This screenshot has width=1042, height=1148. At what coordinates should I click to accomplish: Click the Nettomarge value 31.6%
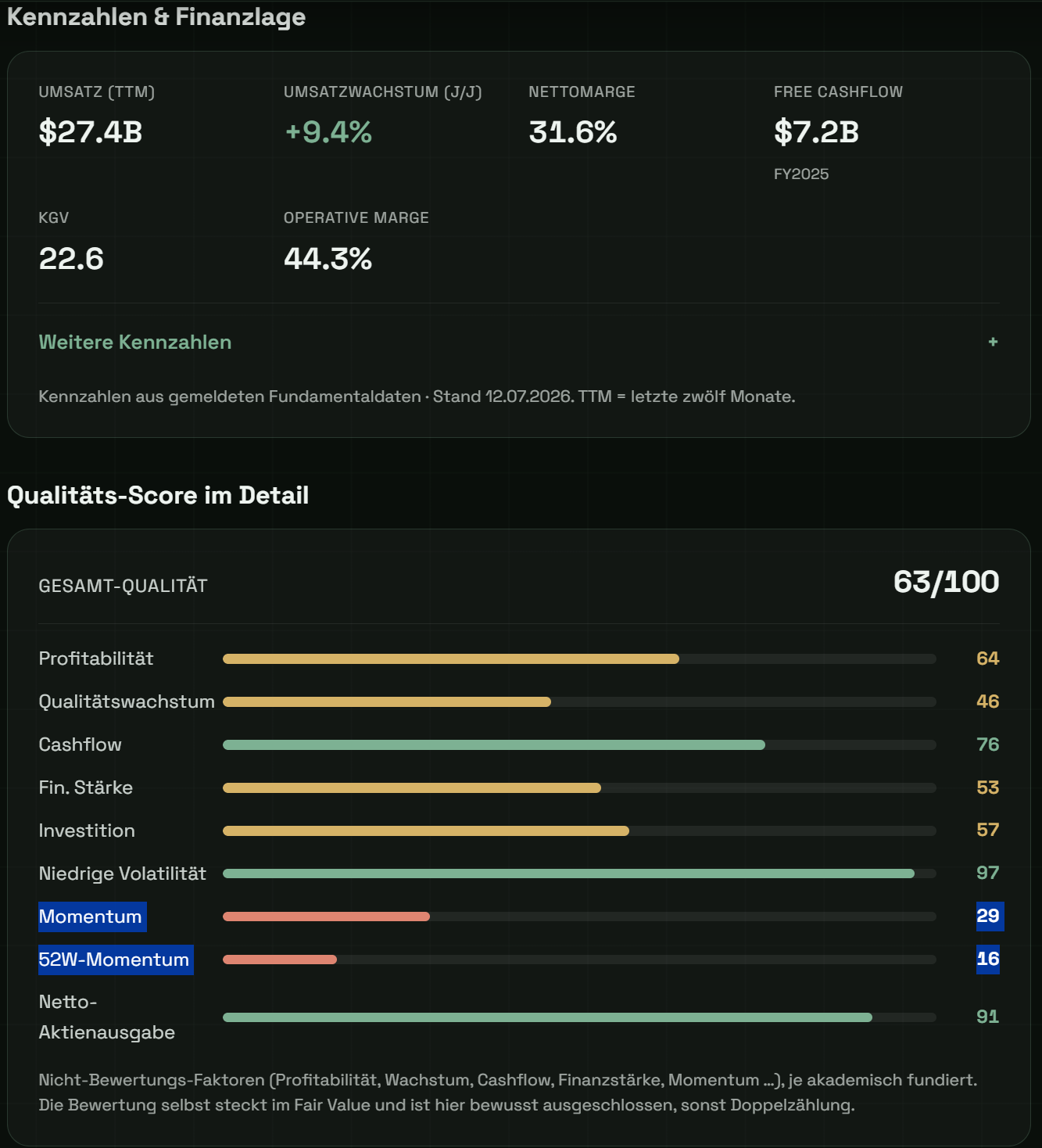573,132
